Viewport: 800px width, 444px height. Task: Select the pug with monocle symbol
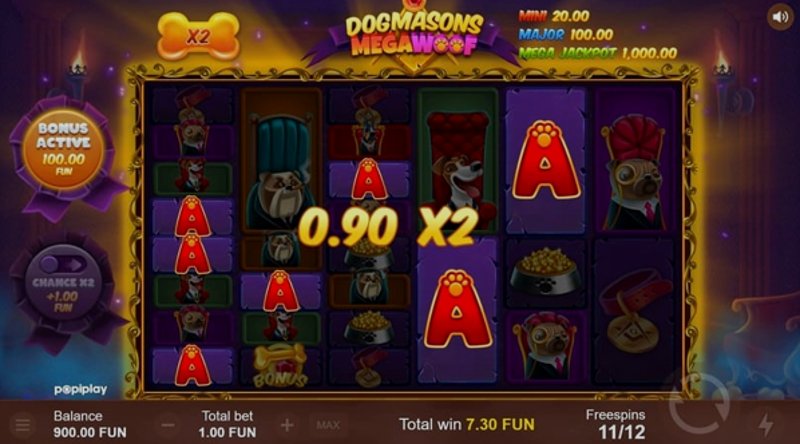pos(634,174)
